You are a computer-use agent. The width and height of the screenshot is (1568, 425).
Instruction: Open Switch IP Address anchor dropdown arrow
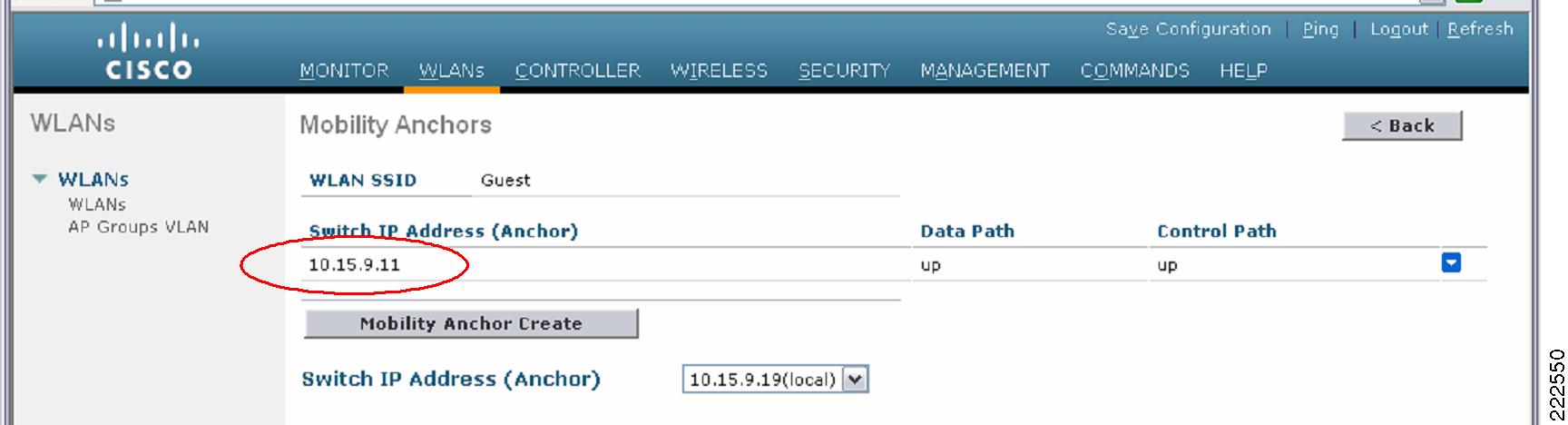855,380
